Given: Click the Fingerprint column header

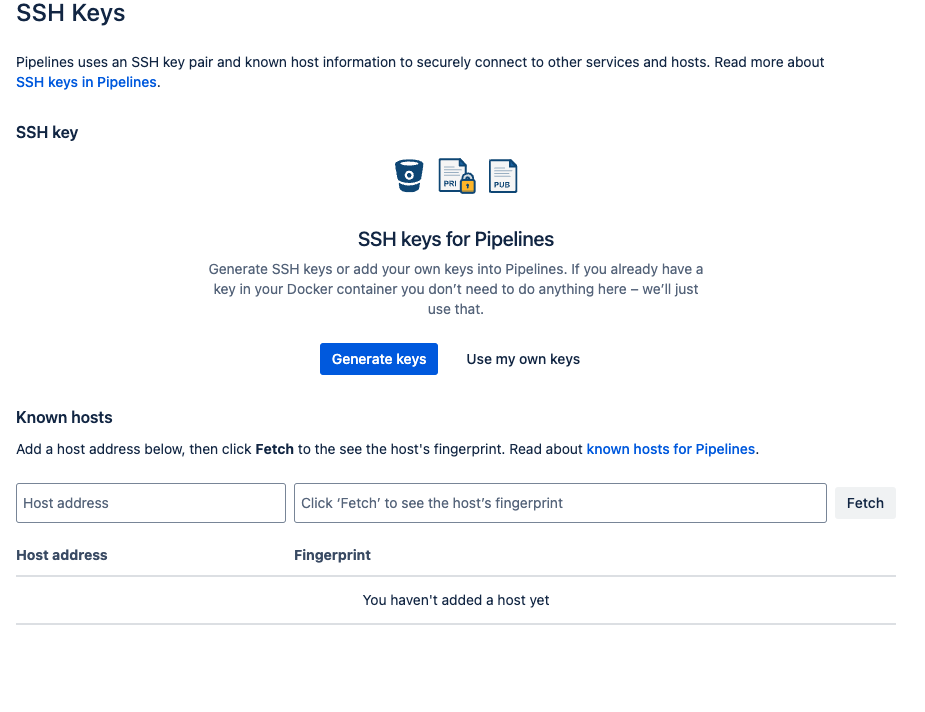Looking at the screenshot, I should (x=332, y=554).
